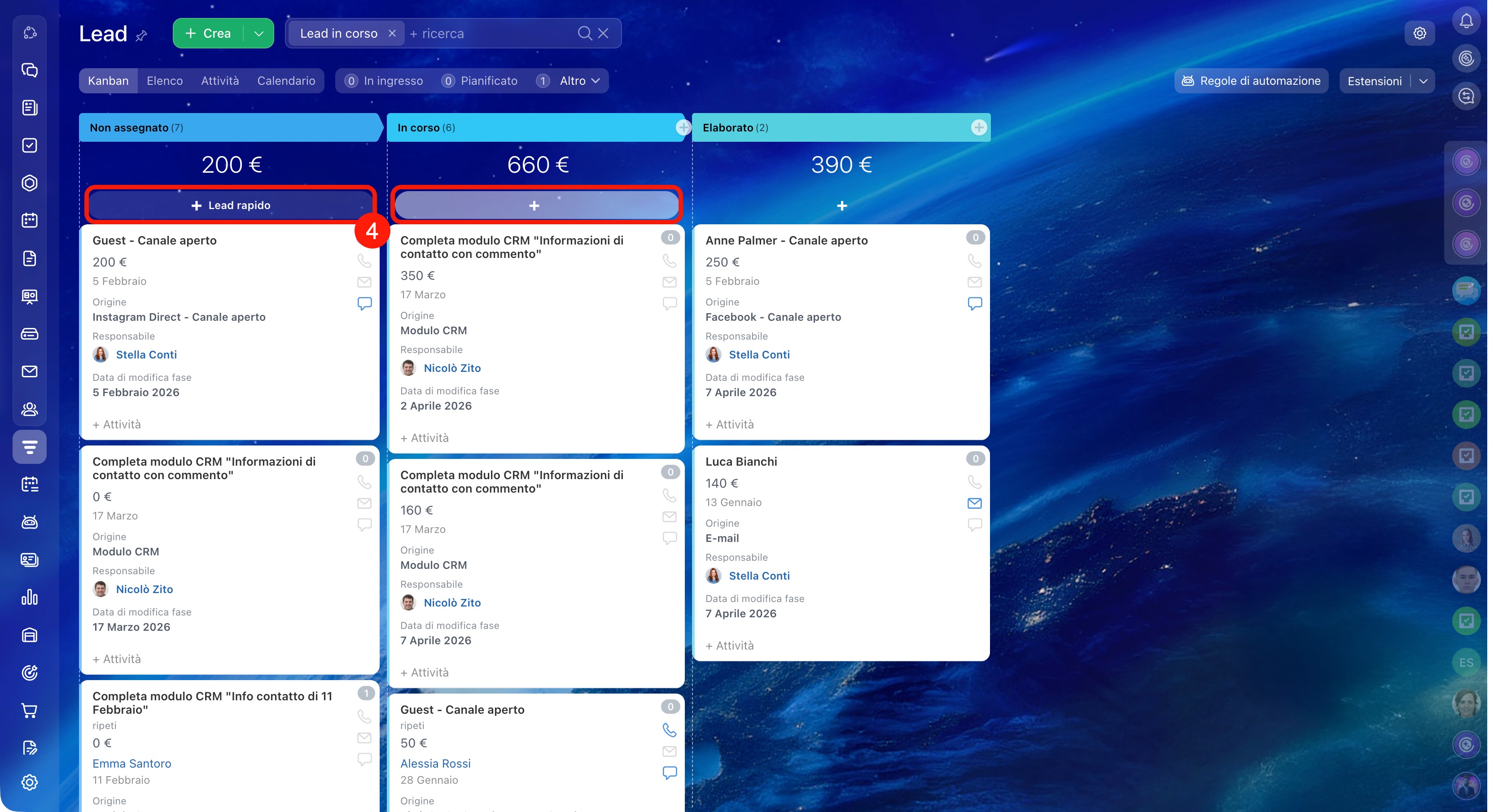Pin the Lead page with pin icon
The image size is (1498, 812).
click(141, 36)
